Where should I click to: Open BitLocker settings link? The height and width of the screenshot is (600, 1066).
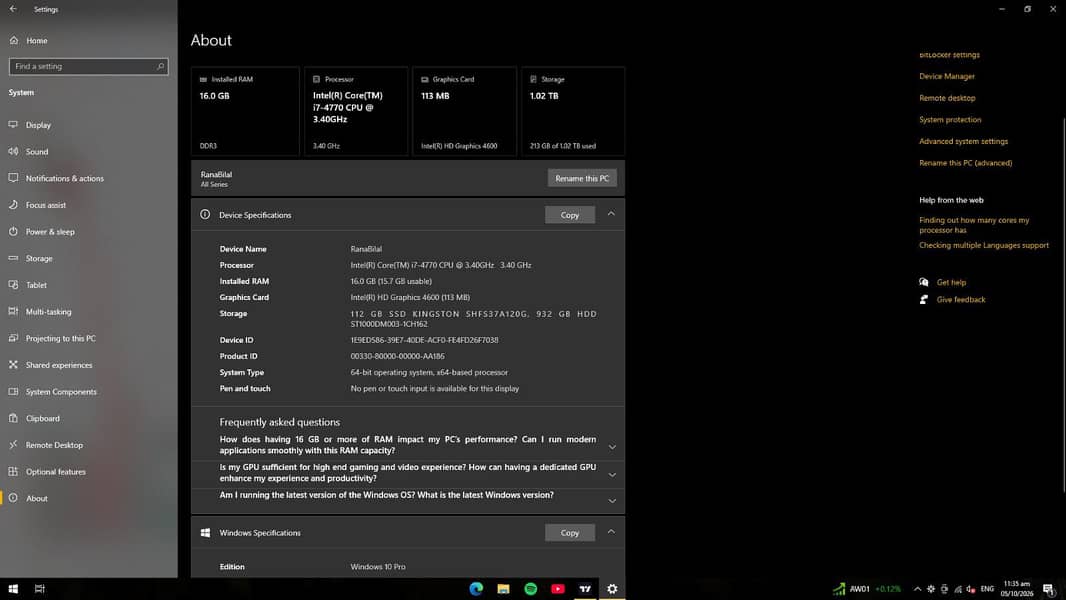[x=949, y=54]
